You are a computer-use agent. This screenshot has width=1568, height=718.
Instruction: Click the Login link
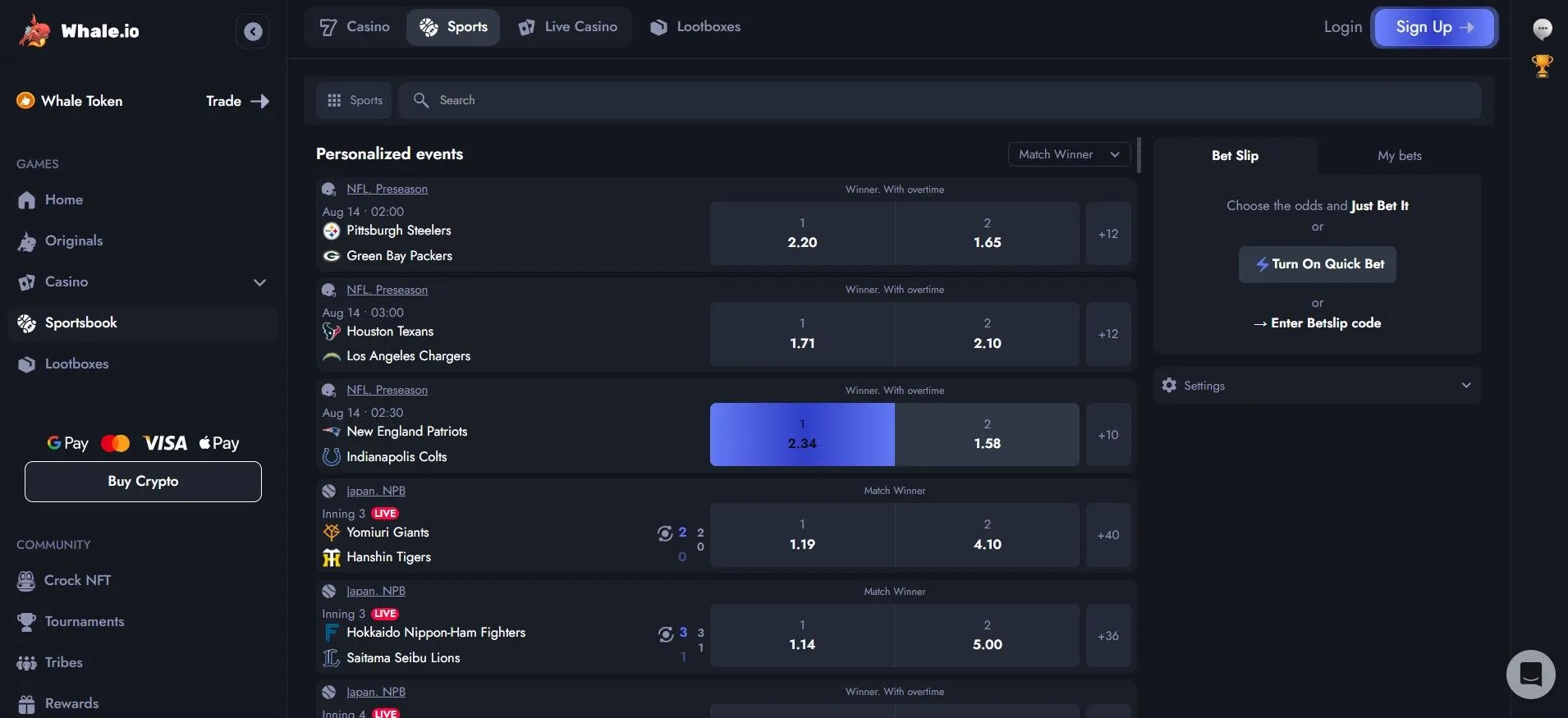(x=1343, y=27)
